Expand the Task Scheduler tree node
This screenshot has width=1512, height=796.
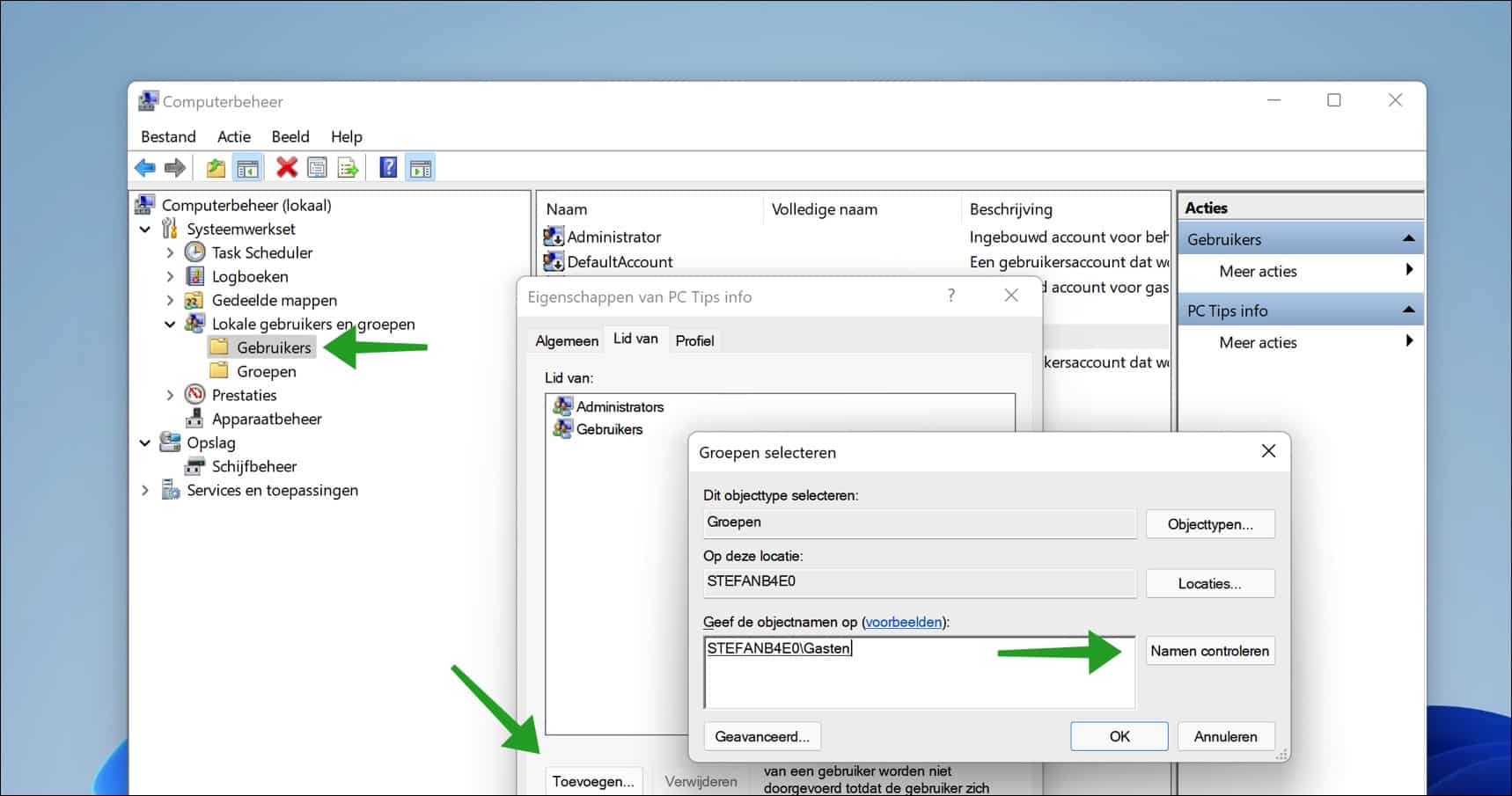point(171,252)
